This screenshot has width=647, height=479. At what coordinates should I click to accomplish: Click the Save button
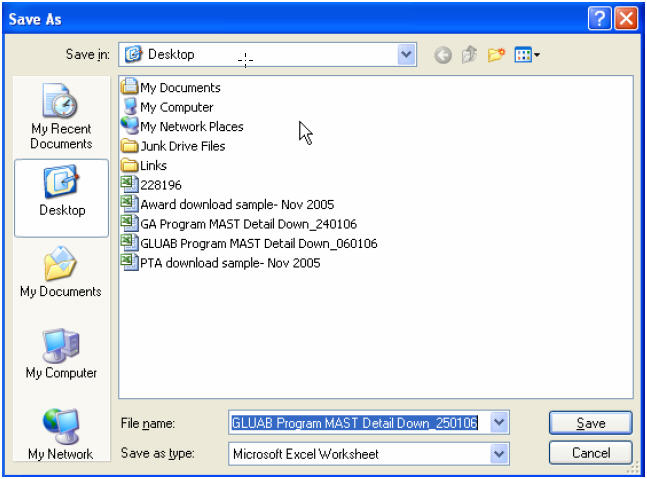point(590,423)
